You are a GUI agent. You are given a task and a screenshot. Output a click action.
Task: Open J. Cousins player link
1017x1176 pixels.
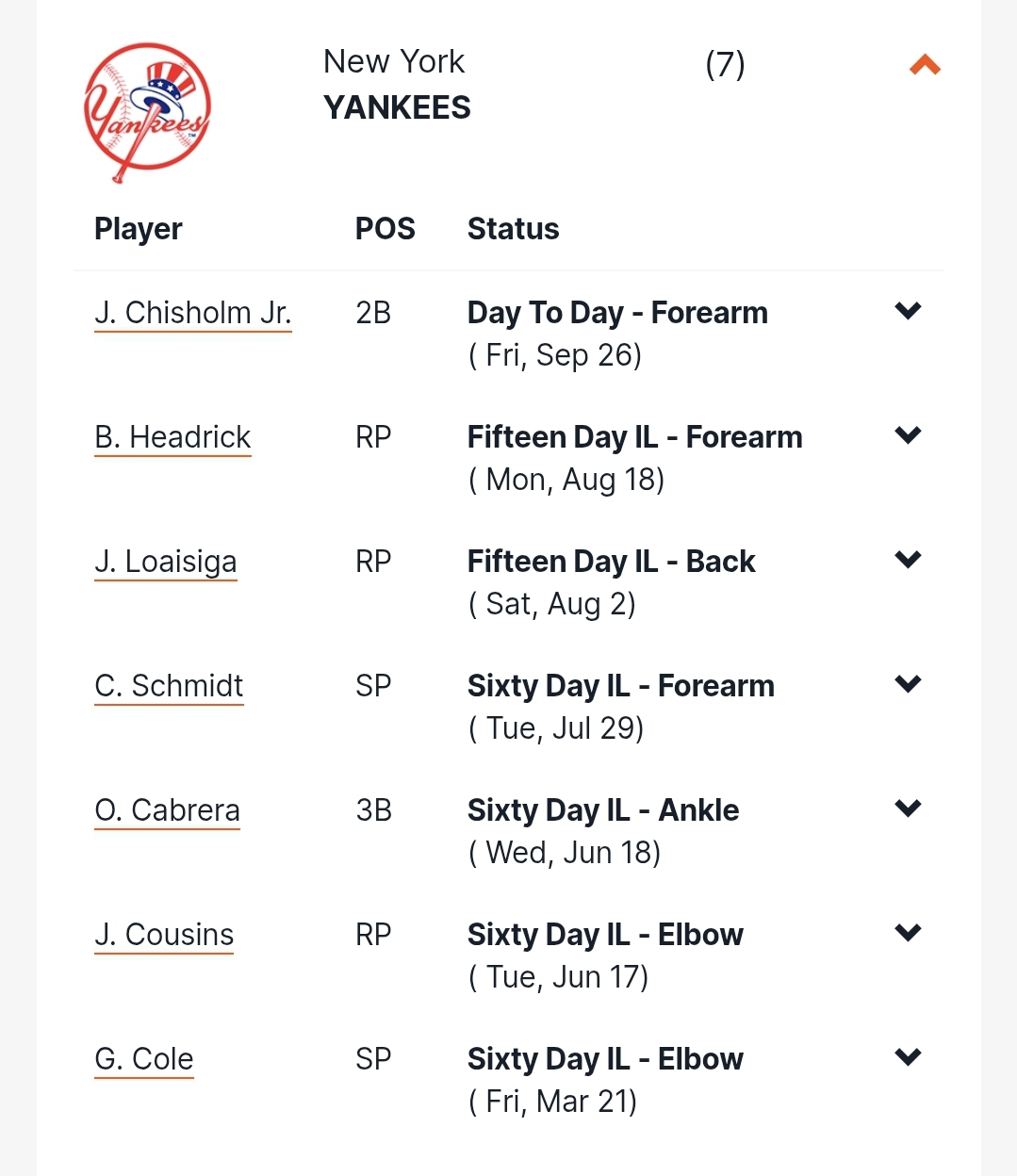[164, 935]
